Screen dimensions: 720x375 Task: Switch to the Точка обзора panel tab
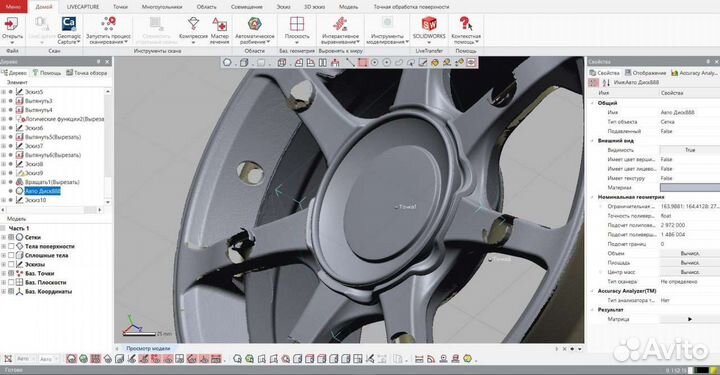pos(87,73)
